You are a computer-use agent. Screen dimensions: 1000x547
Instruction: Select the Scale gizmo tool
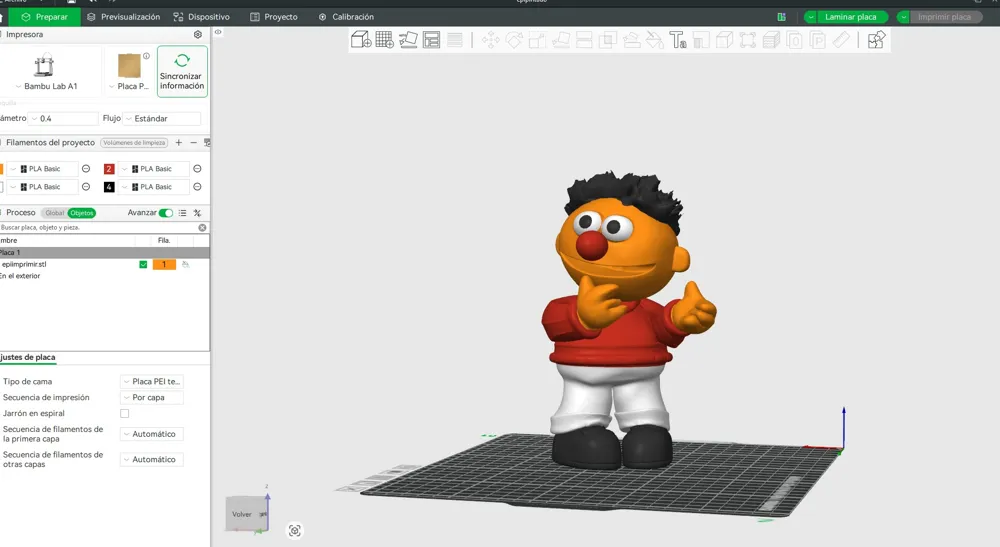point(537,40)
